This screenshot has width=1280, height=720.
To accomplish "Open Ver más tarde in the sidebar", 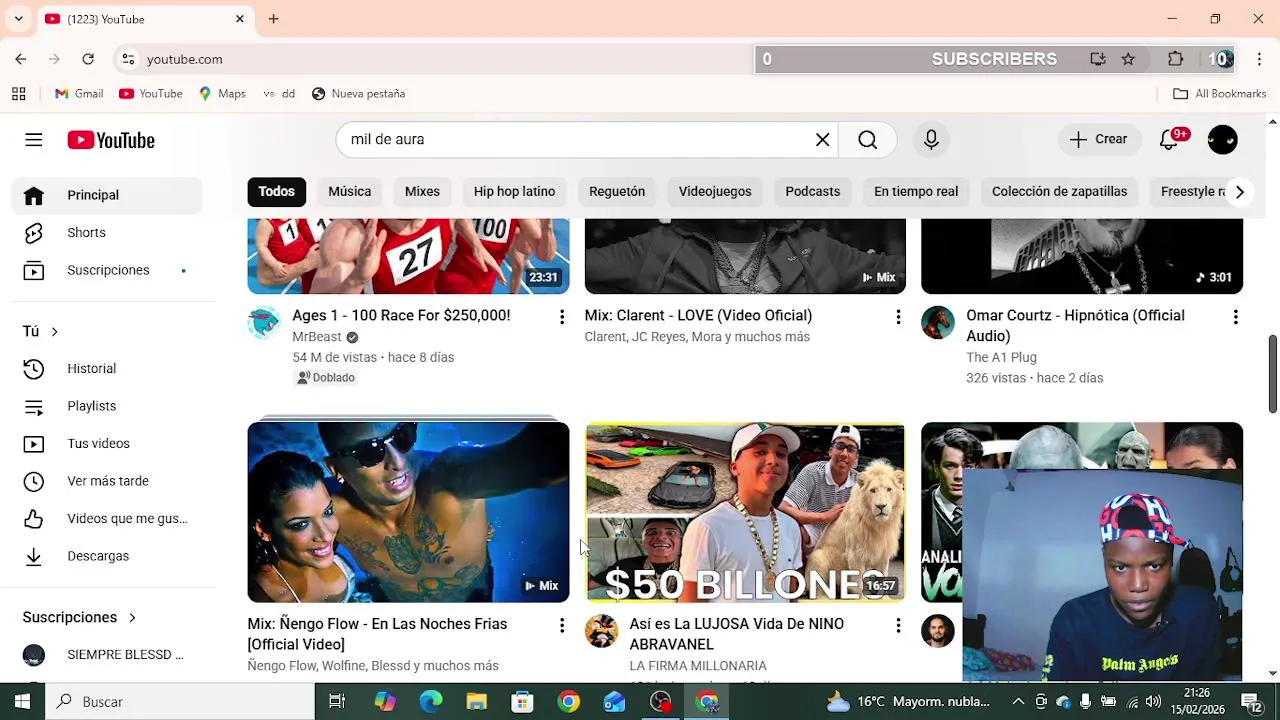I will pos(107,481).
